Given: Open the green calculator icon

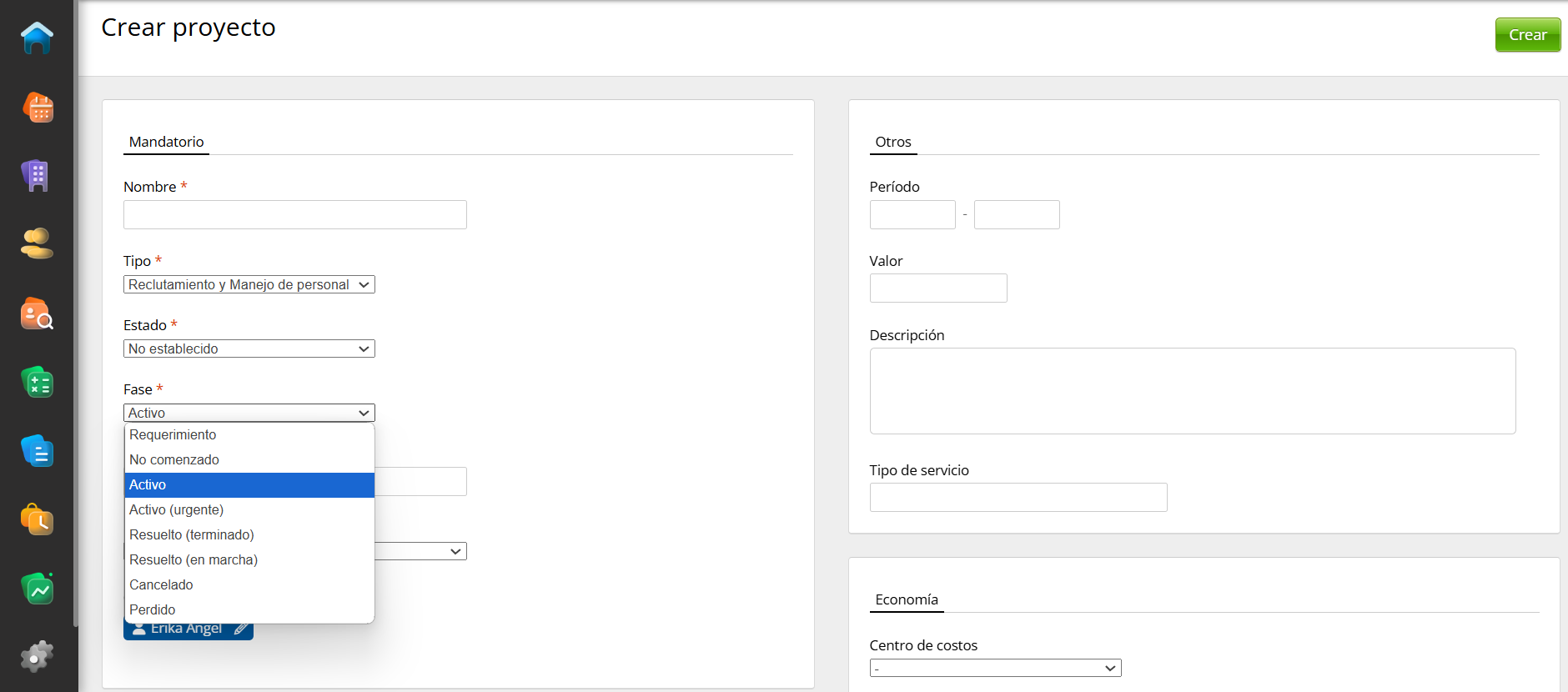Looking at the screenshot, I should point(37,383).
